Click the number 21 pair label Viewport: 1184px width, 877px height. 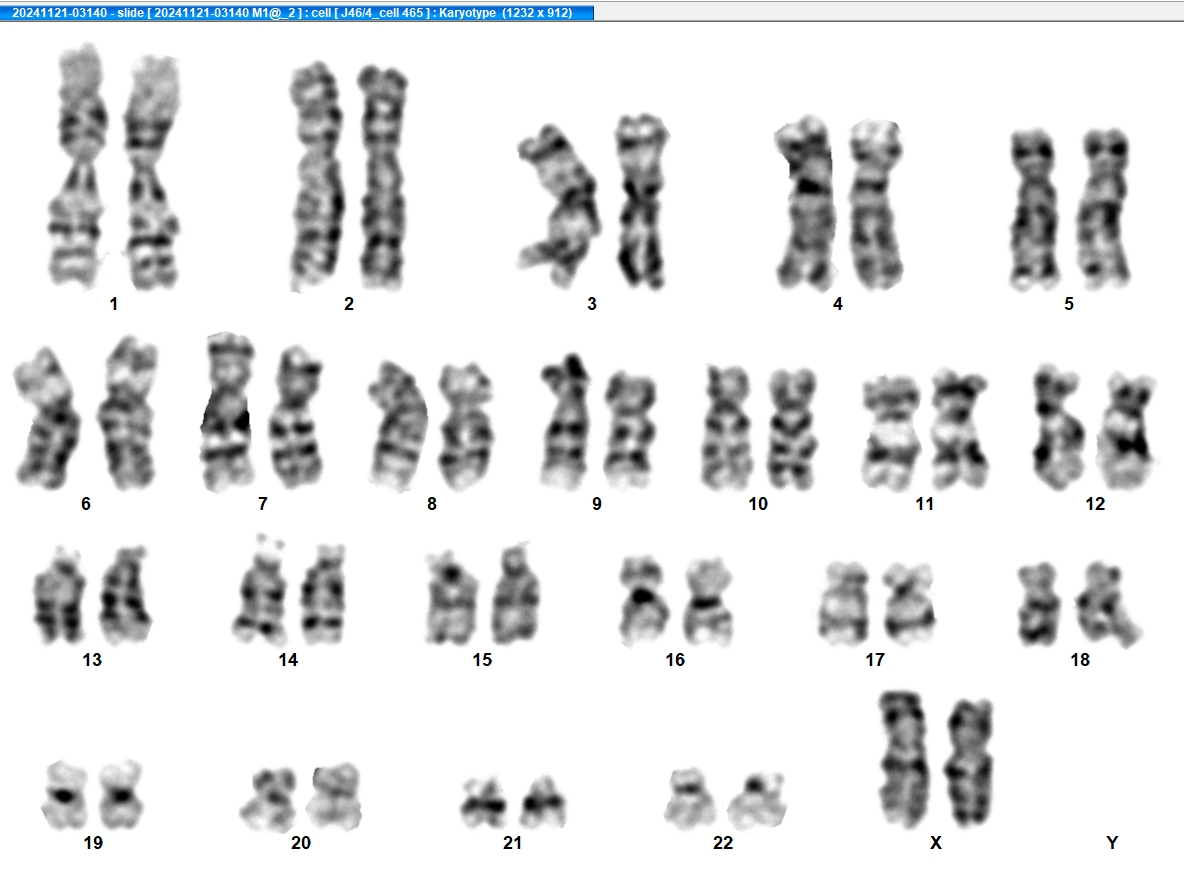[512, 843]
